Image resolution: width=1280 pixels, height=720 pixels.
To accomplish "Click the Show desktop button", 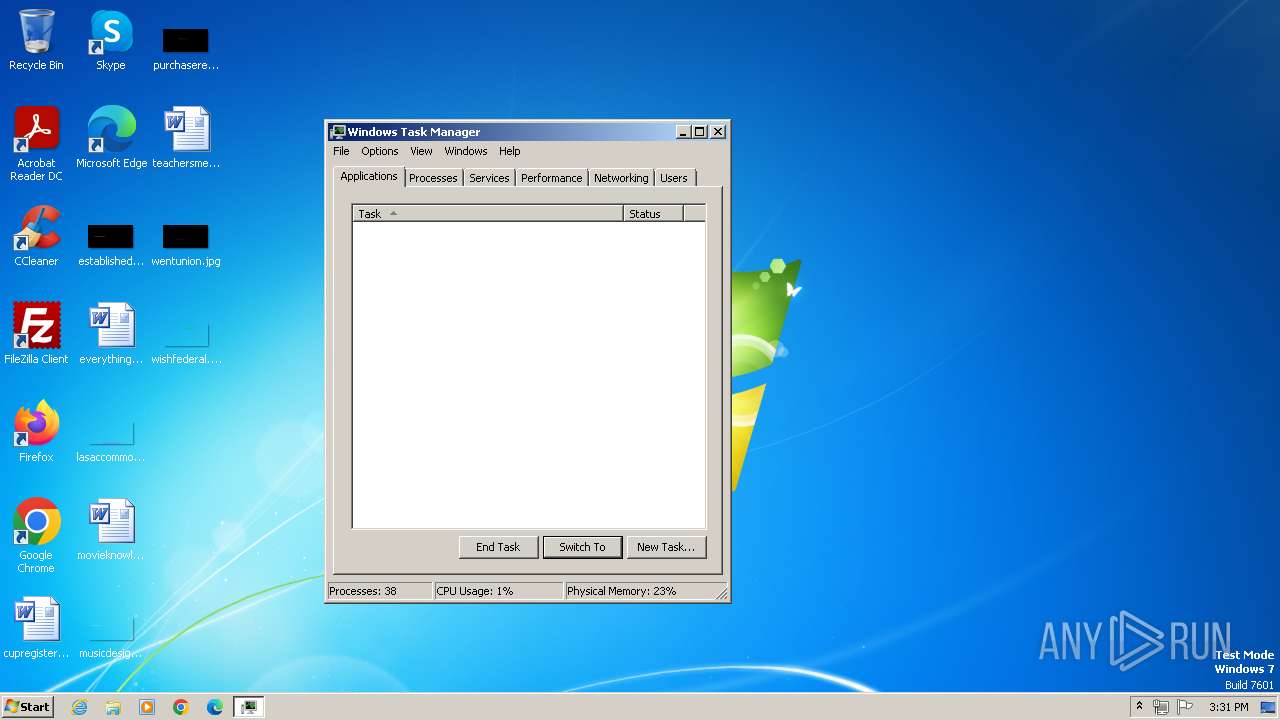I will tap(1269, 707).
